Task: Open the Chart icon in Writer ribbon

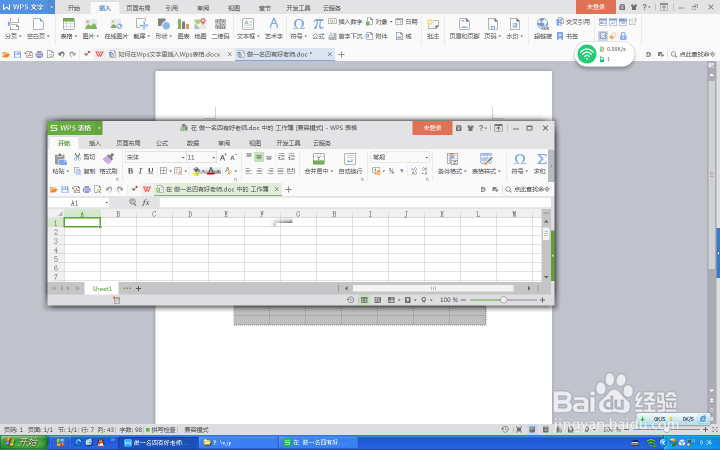Action: pos(183,28)
